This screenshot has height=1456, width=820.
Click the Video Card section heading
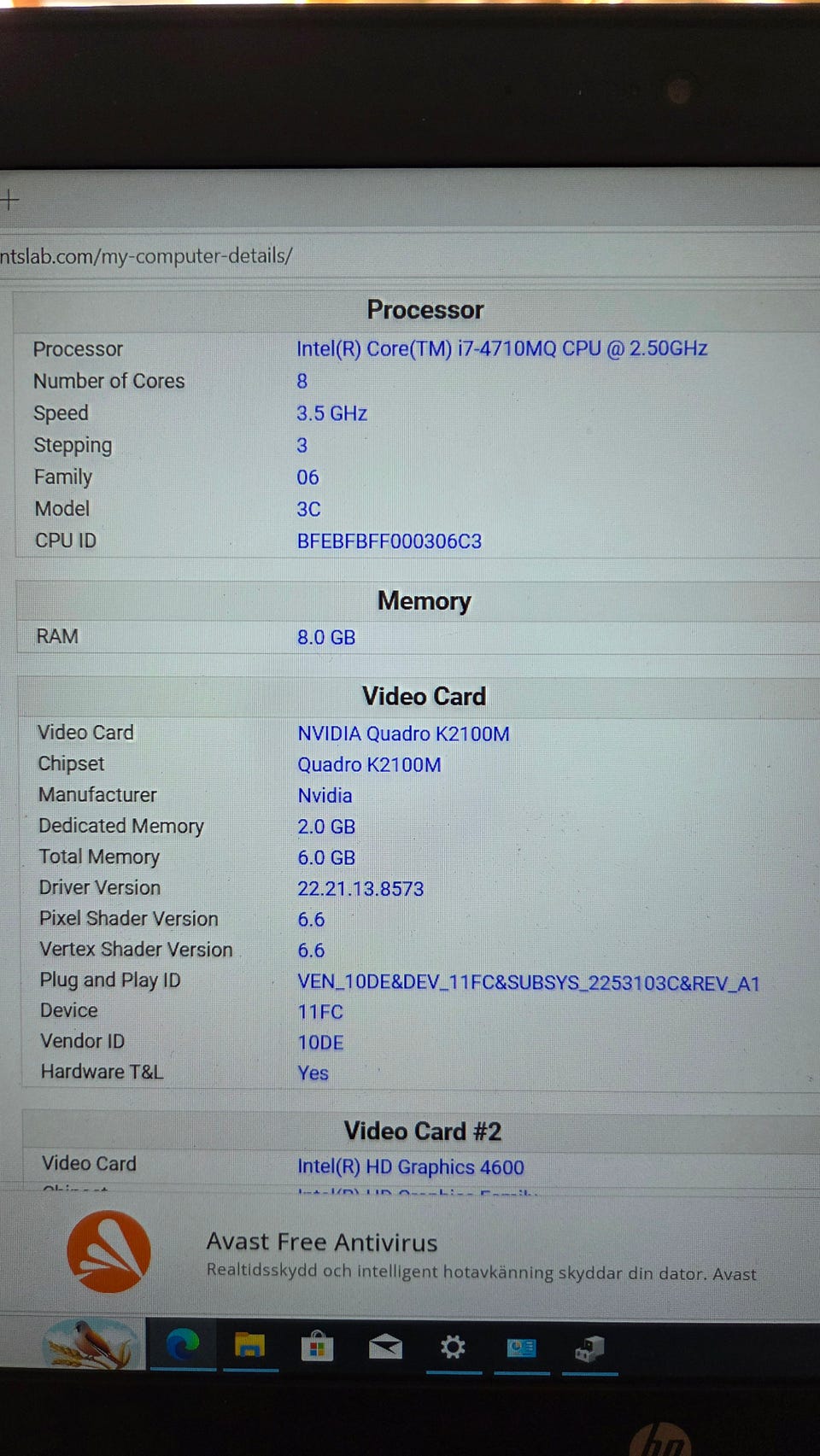coord(424,696)
